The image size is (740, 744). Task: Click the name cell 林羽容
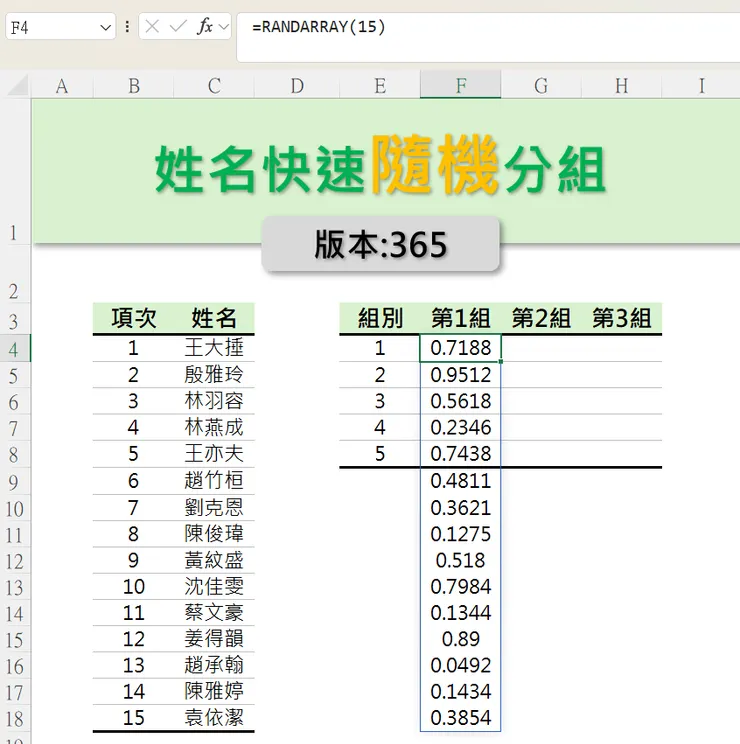pyautogui.click(x=214, y=401)
